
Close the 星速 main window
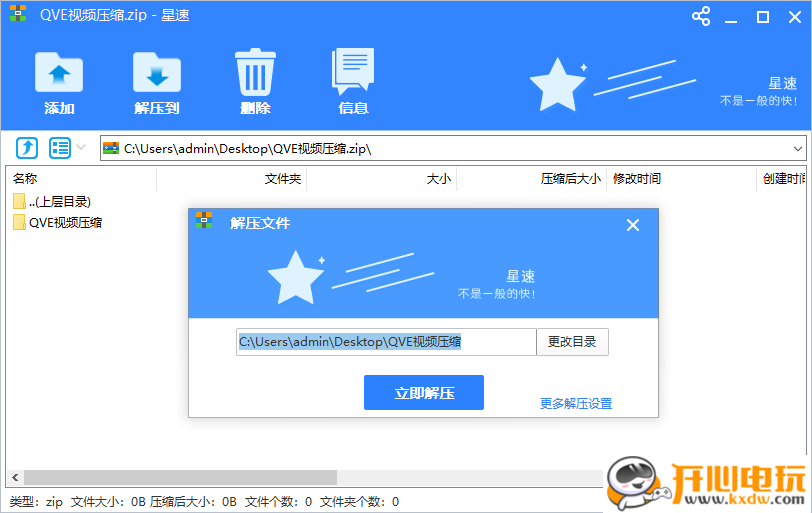(x=795, y=17)
